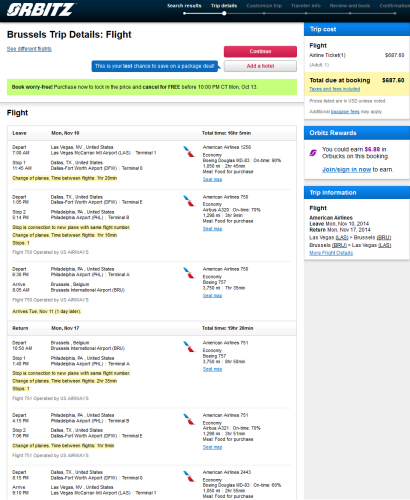Viewport: 410px width, 500px height.
Task: Click airline logo for flight 751 from Brussels
Action: click(189, 347)
